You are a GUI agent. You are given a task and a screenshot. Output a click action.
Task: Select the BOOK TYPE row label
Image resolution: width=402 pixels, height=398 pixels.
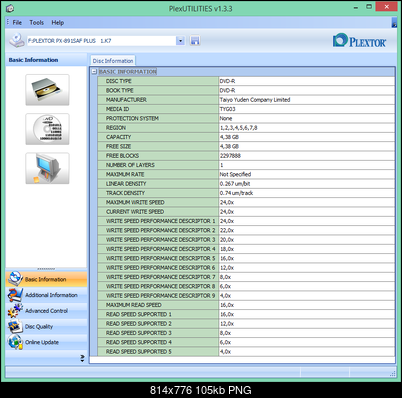click(119, 90)
